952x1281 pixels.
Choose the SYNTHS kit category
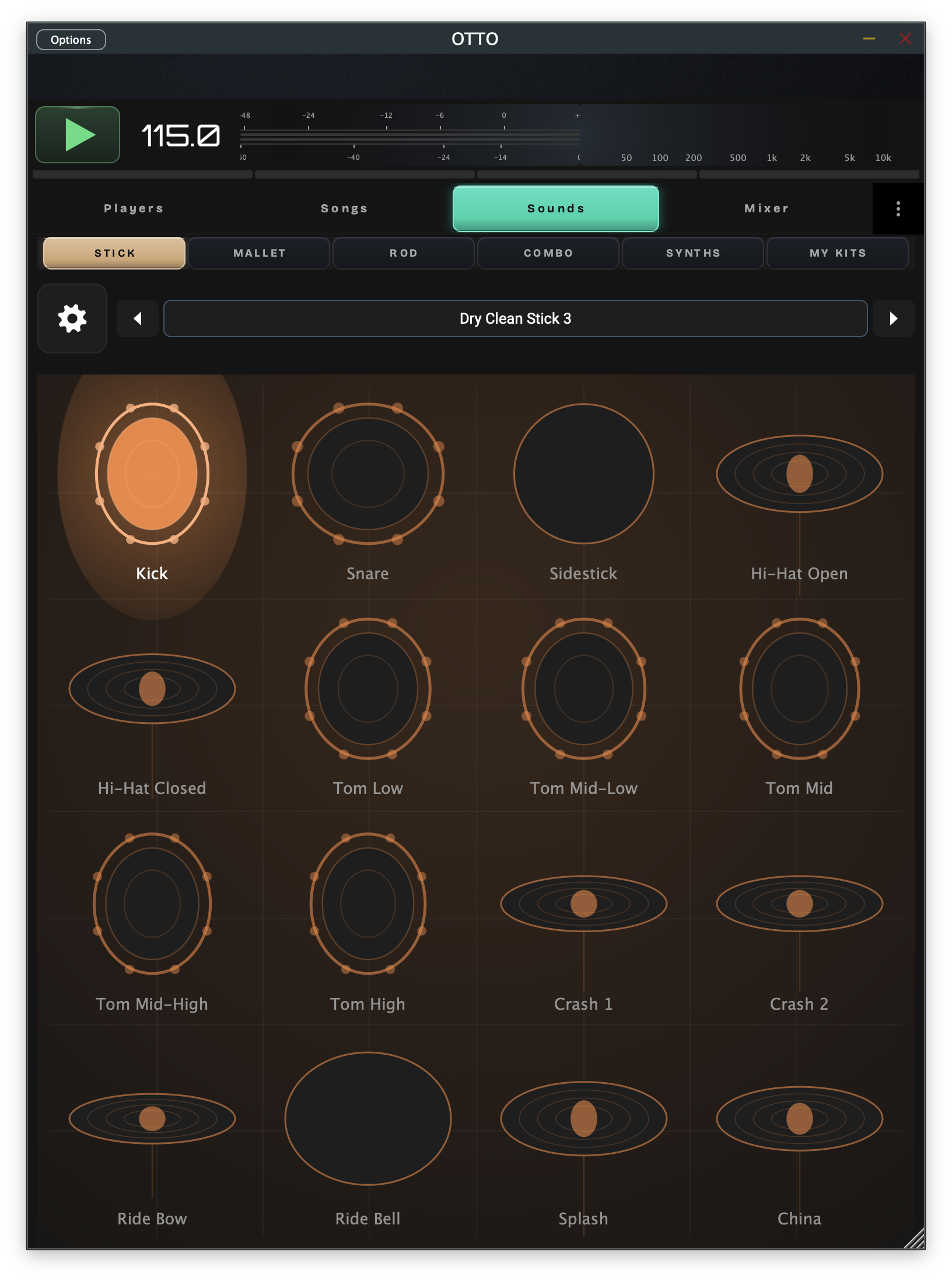click(693, 253)
